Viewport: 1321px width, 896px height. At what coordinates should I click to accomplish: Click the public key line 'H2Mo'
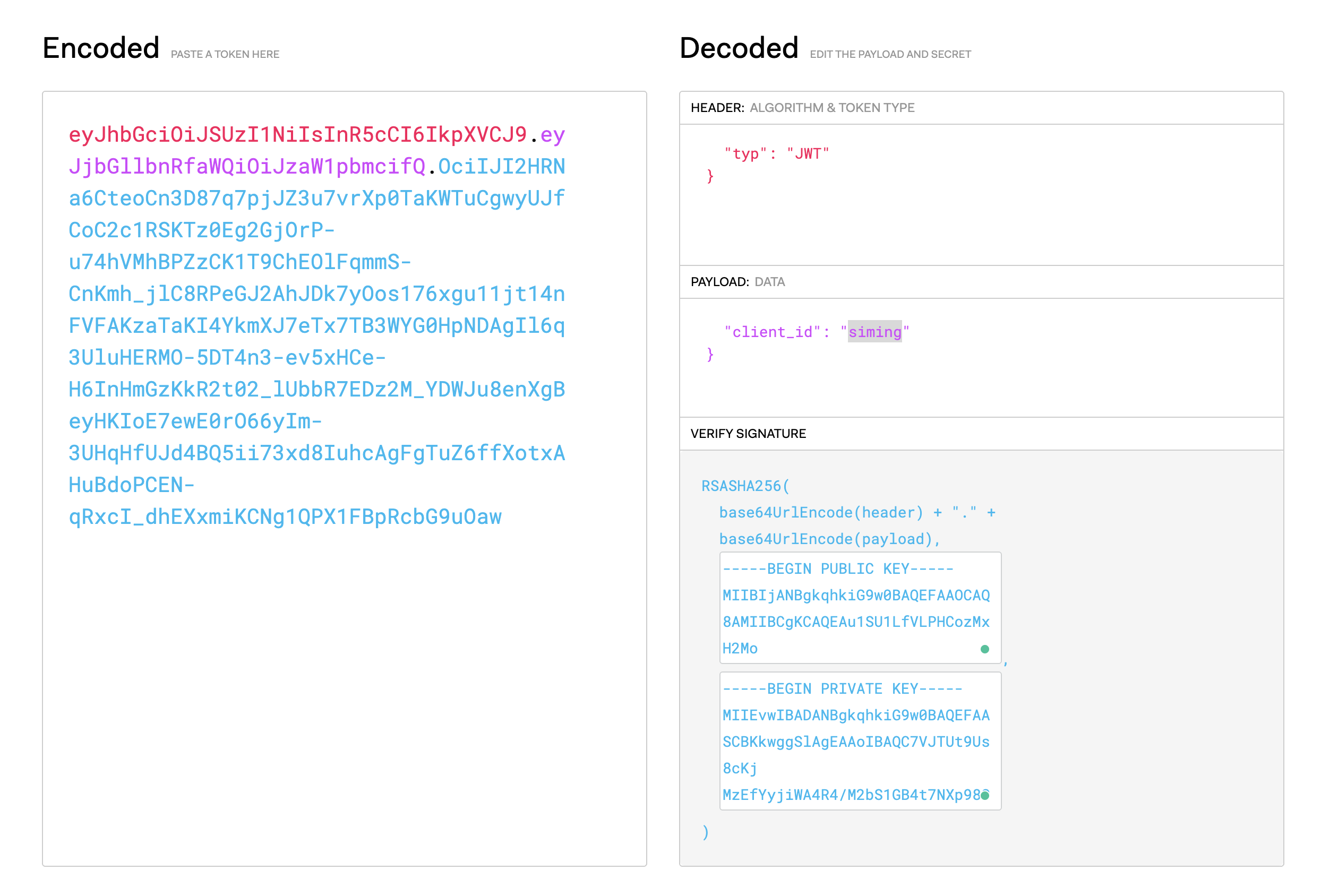click(x=740, y=648)
